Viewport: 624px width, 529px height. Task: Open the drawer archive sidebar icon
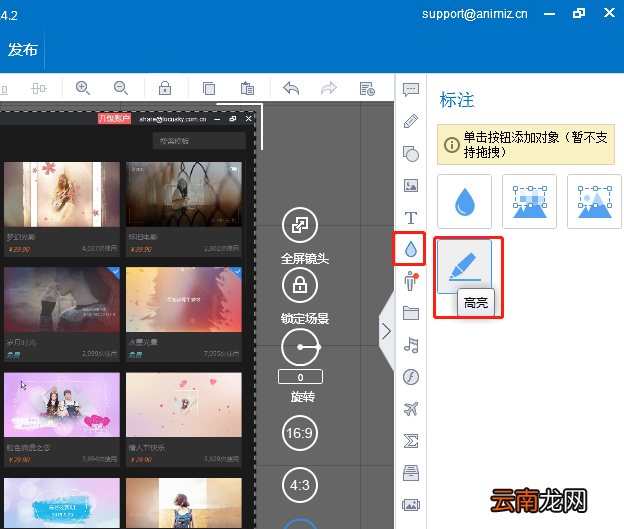coord(411,473)
